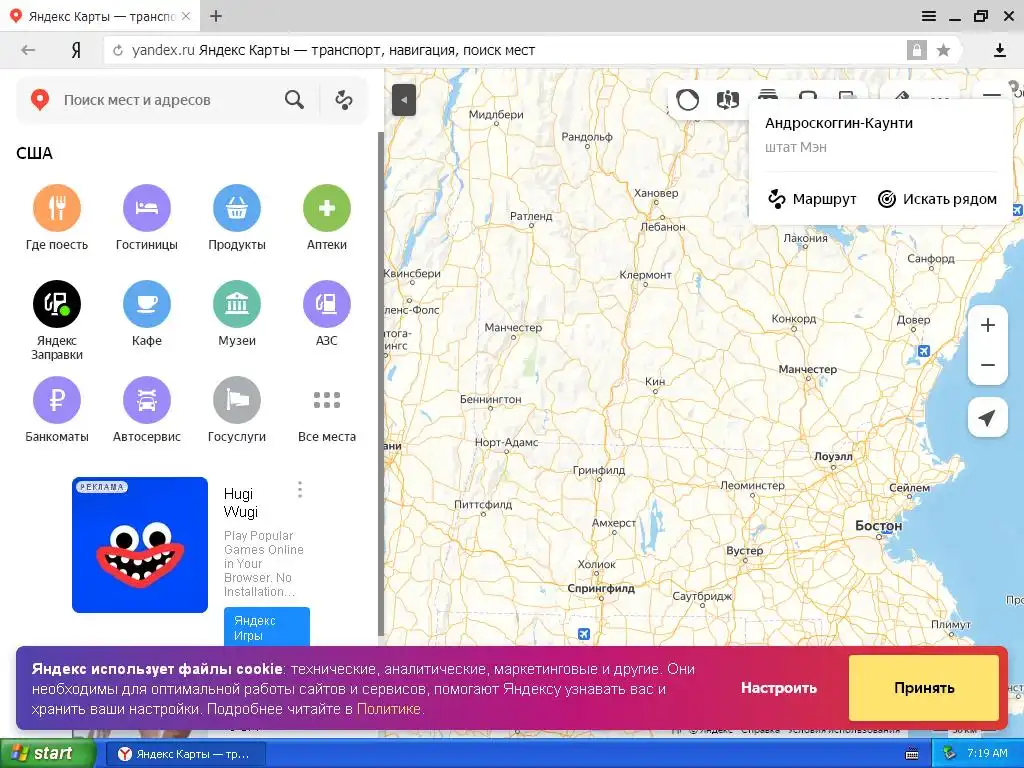This screenshot has height=768, width=1024.
Task: Zoom out on the map
Action: (988, 365)
